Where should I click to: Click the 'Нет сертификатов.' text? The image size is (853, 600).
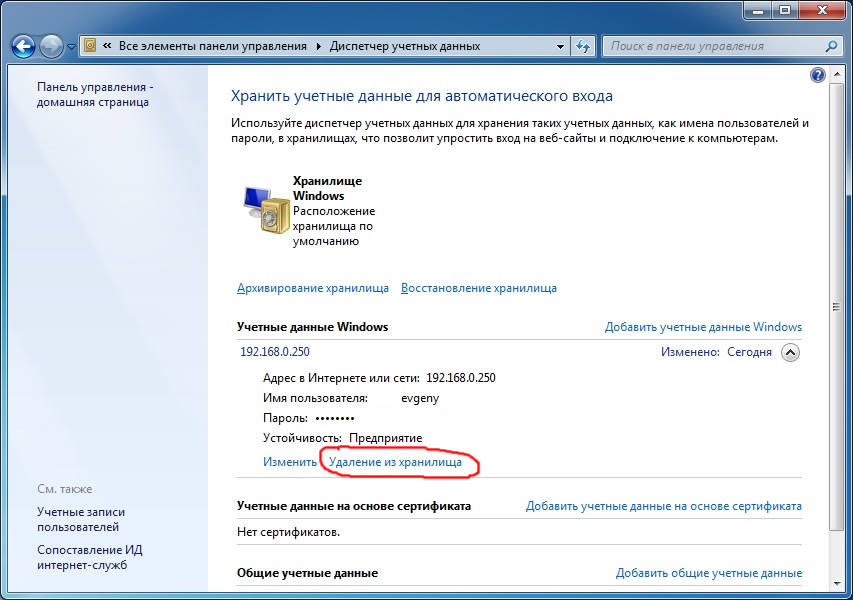click(288, 532)
